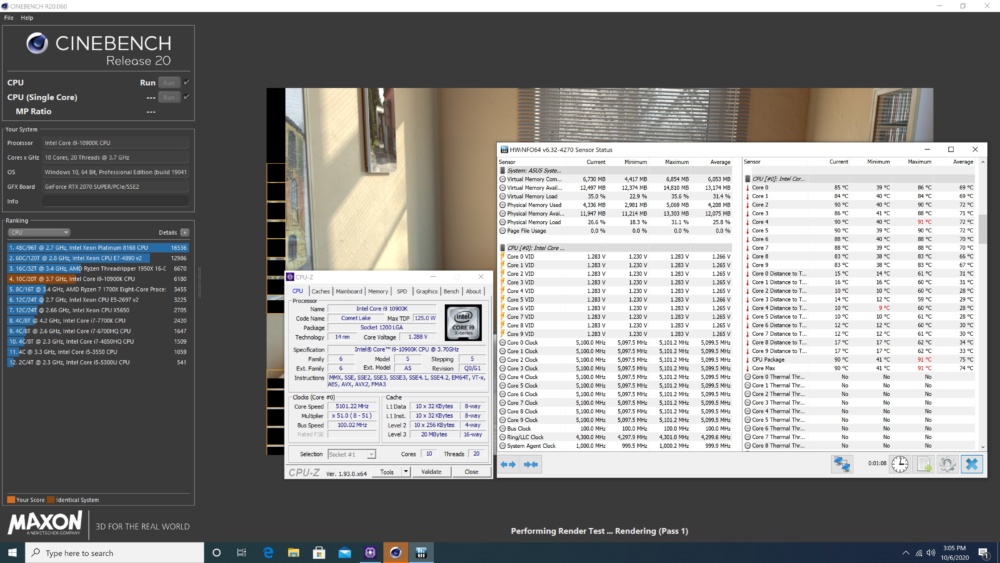Screen dimensions: 1000x563
Task: Click HWiNFO collapse columns arrows icon
Action: point(531,465)
